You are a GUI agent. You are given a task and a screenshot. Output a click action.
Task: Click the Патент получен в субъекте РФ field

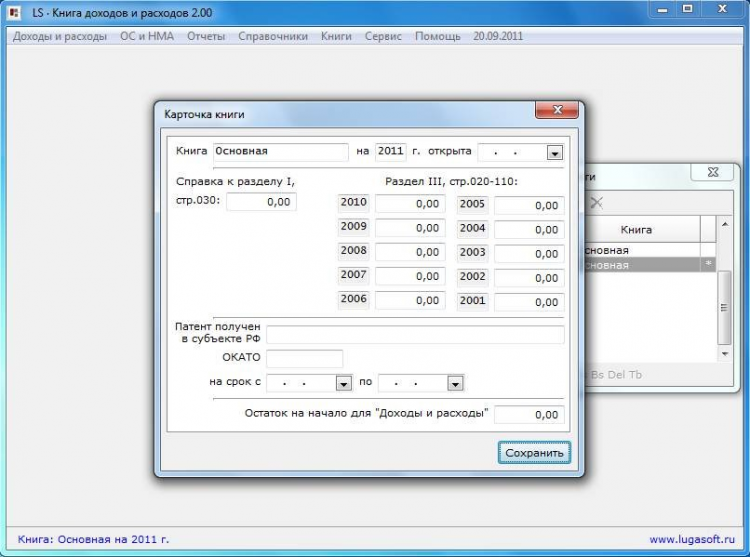(x=415, y=335)
